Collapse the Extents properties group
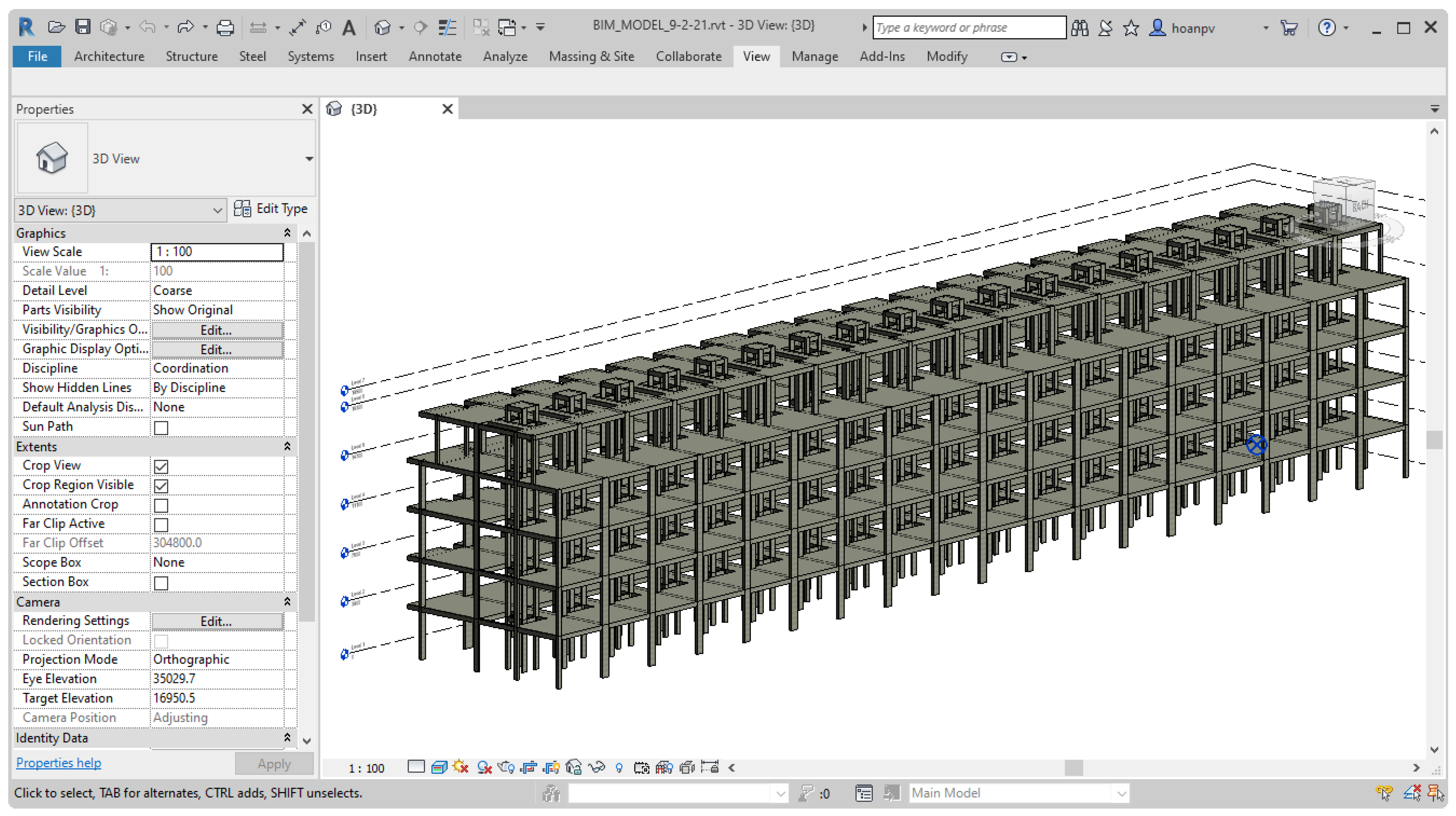1456x816 pixels. coord(287,446)
